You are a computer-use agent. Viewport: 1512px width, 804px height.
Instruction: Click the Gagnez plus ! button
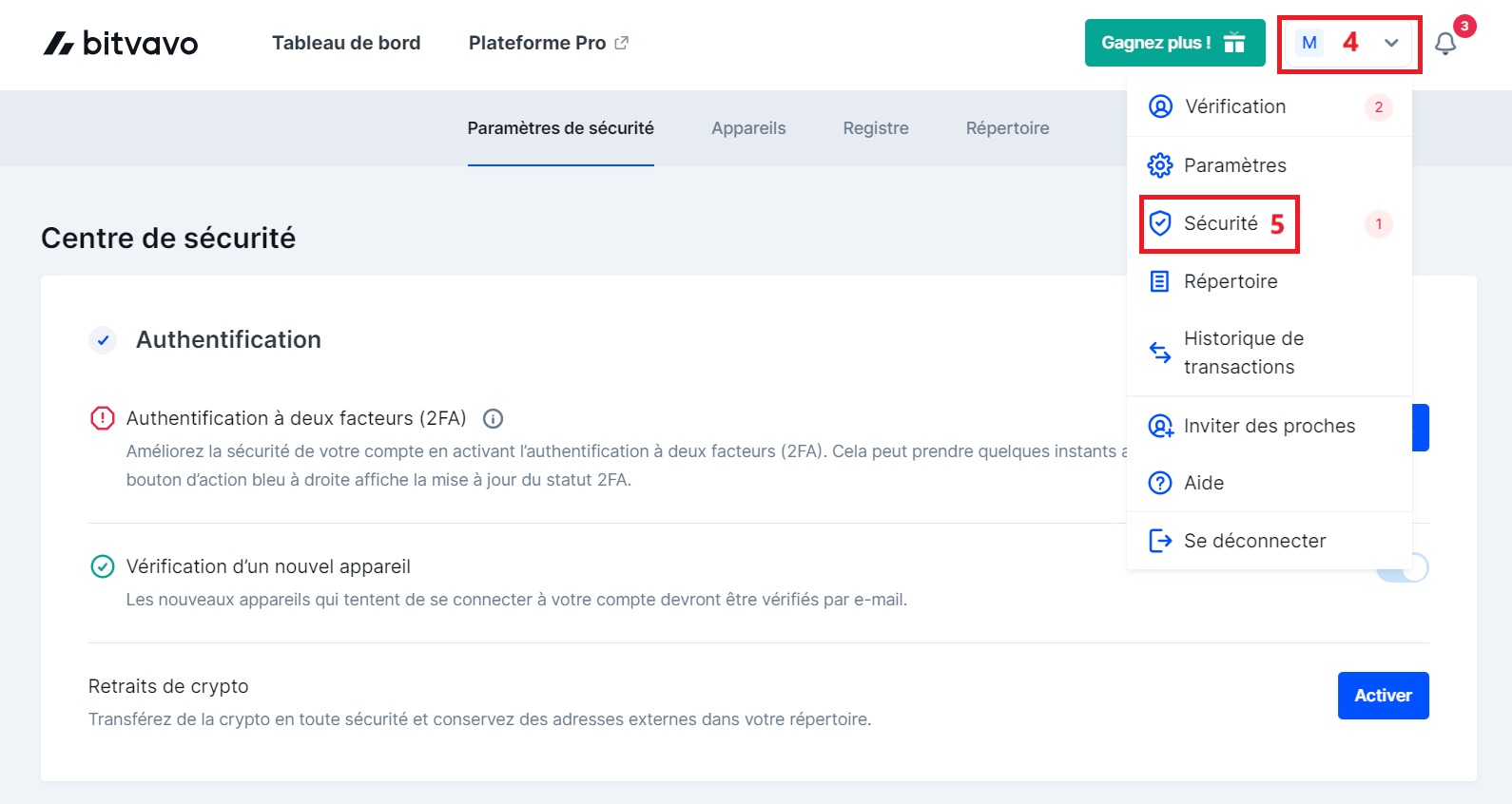coord(1174,43)
